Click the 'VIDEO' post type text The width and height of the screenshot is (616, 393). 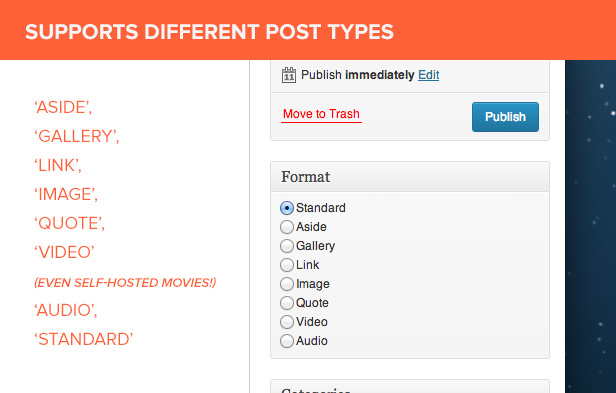pos(64,252)
